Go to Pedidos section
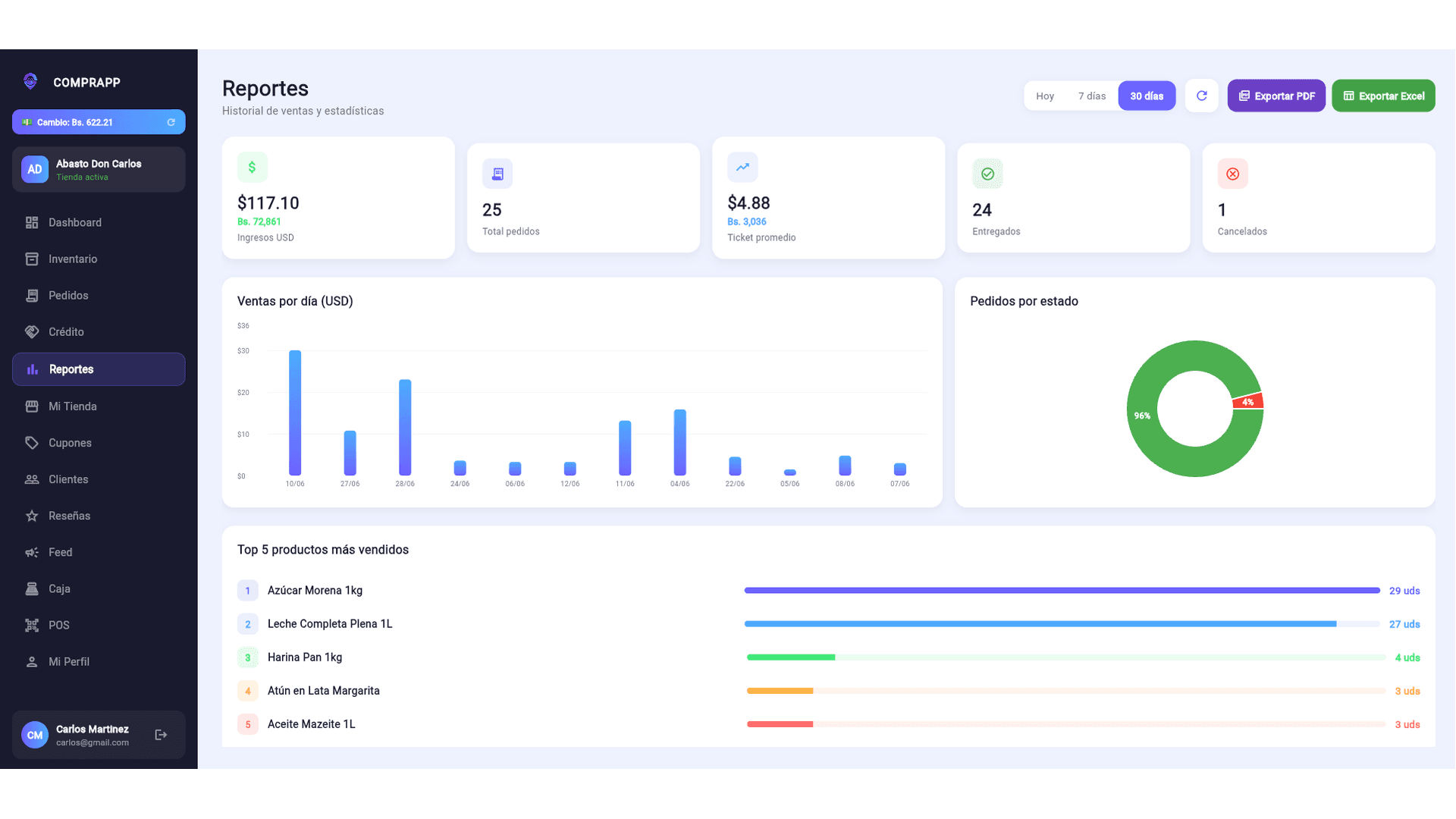Viewport: 1456px width, 819px height. point(99,295)
